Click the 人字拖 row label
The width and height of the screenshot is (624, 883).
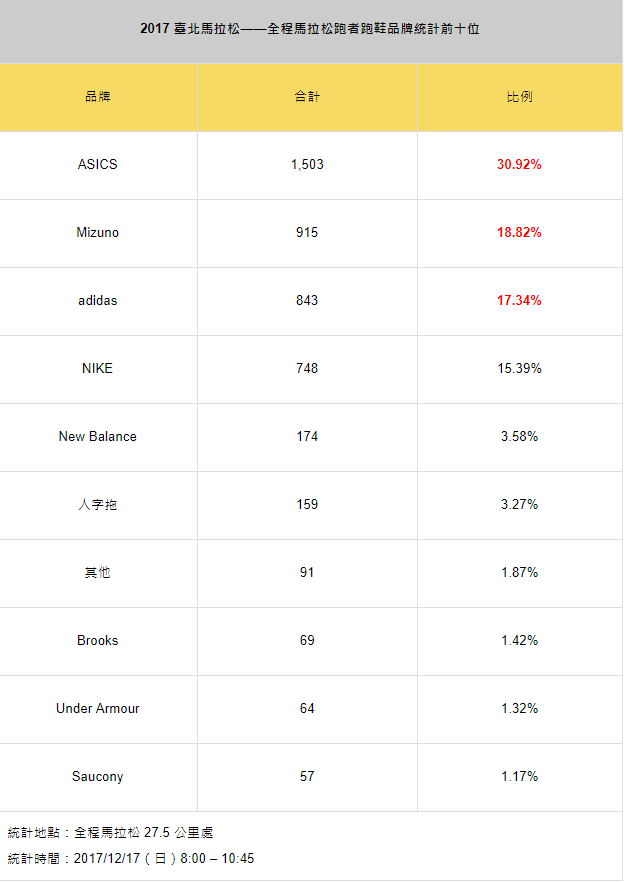[97, 505]
